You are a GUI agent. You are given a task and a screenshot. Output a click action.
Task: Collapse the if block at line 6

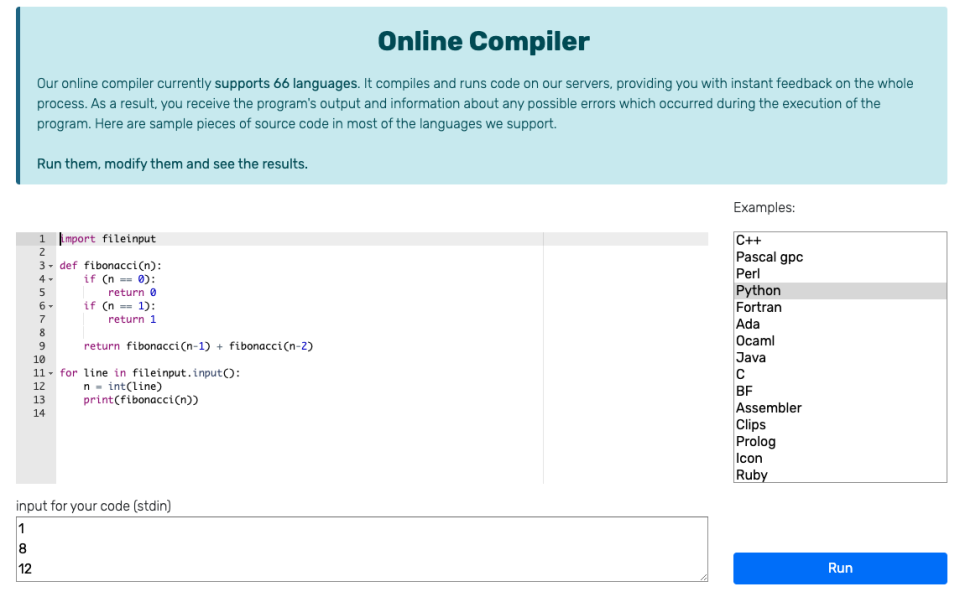coord(52,305)
